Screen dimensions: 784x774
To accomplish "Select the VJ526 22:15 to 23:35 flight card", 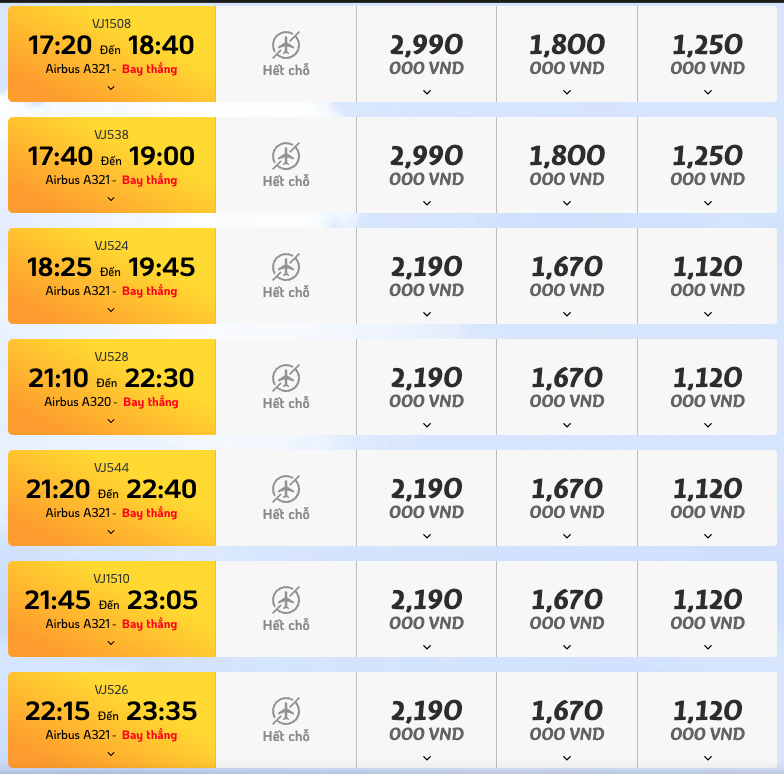I will point(111,711).
